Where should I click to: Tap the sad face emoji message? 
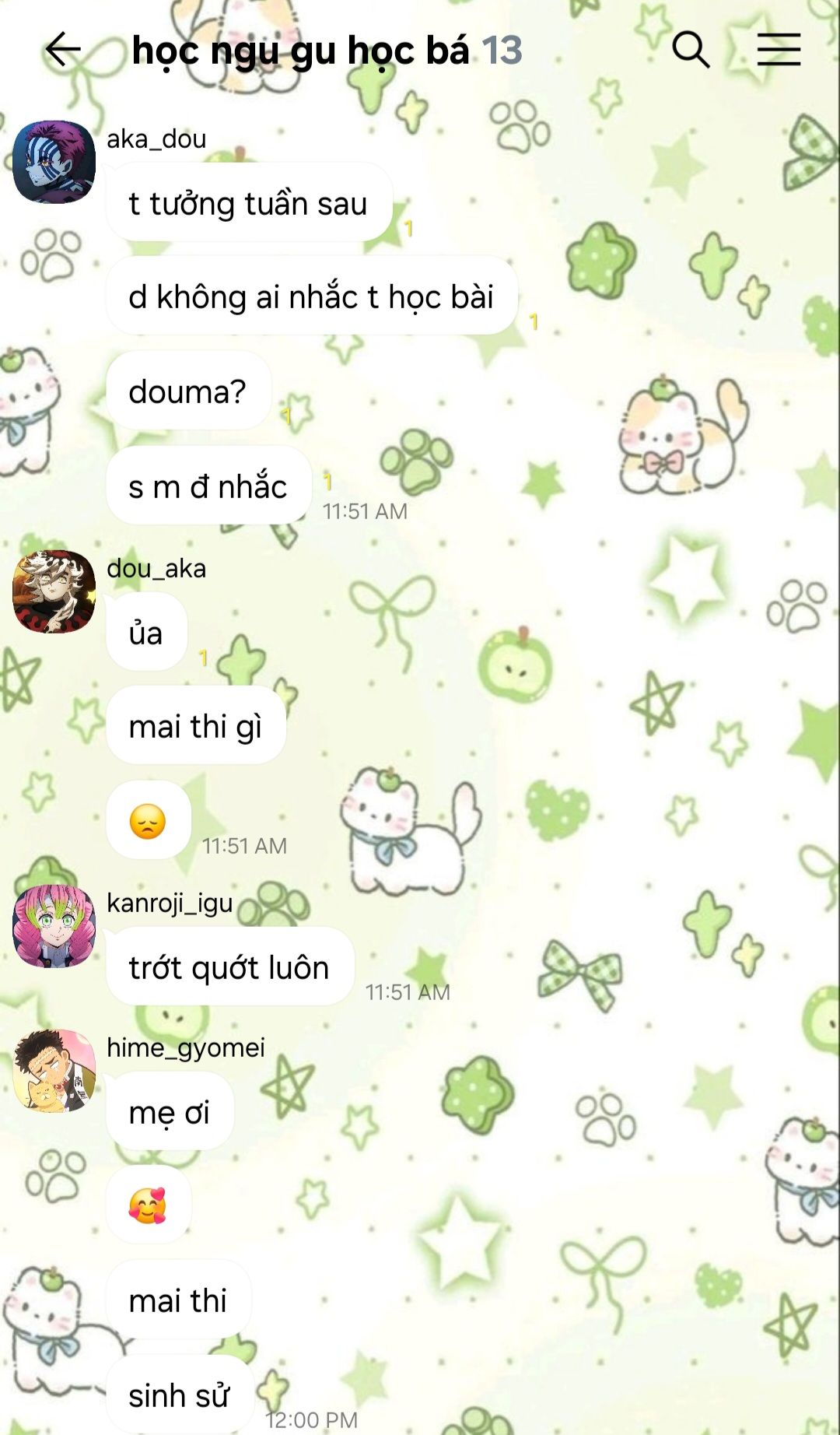tap(148, 820)
